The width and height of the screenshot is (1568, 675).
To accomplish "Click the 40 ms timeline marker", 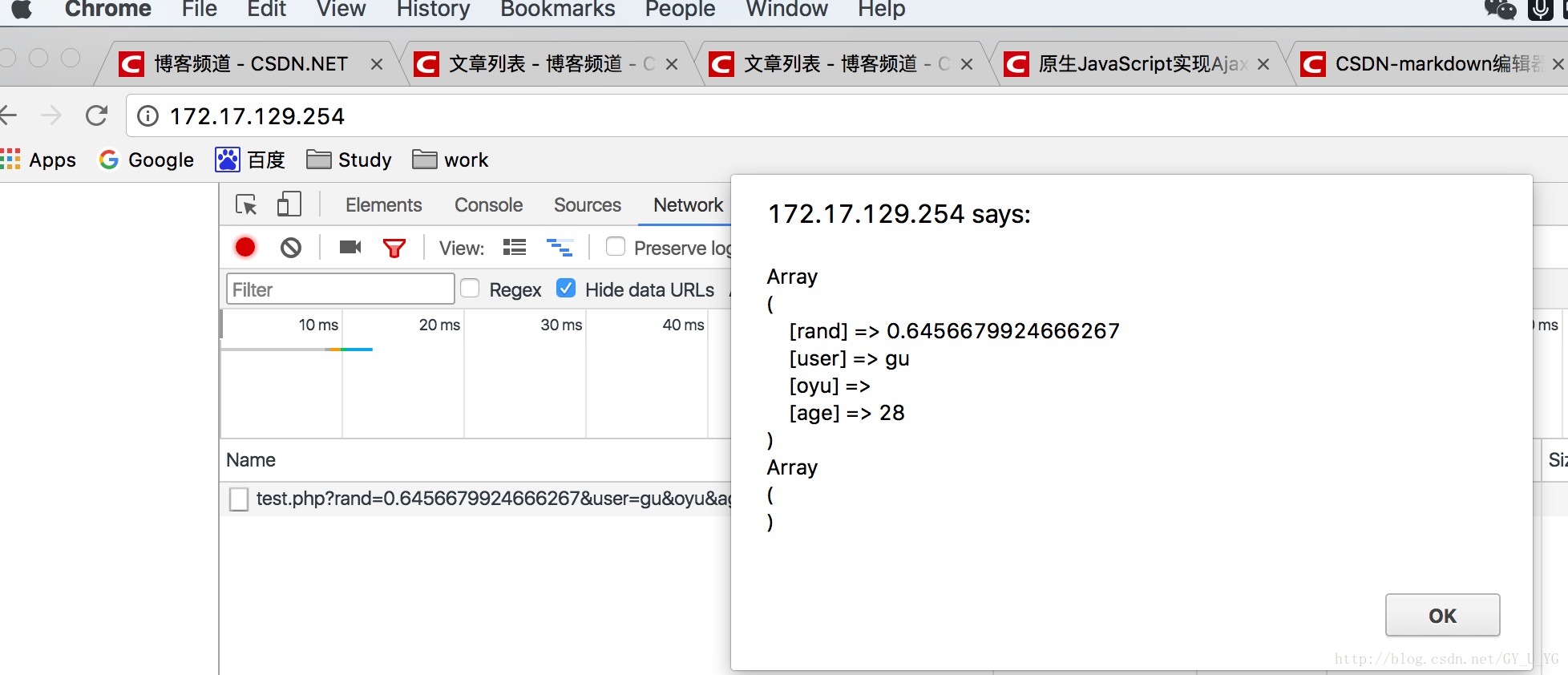I will coord(683,325).
